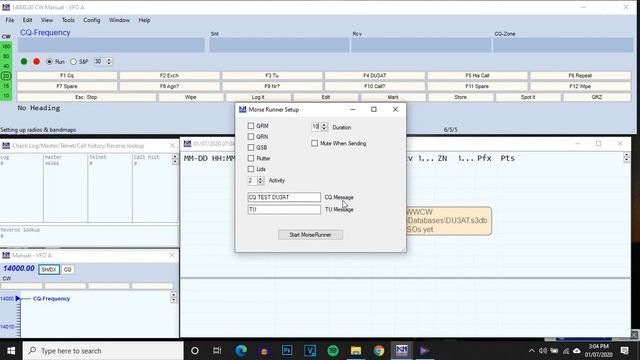Open File Explorer from taskbar

point(356,351)
